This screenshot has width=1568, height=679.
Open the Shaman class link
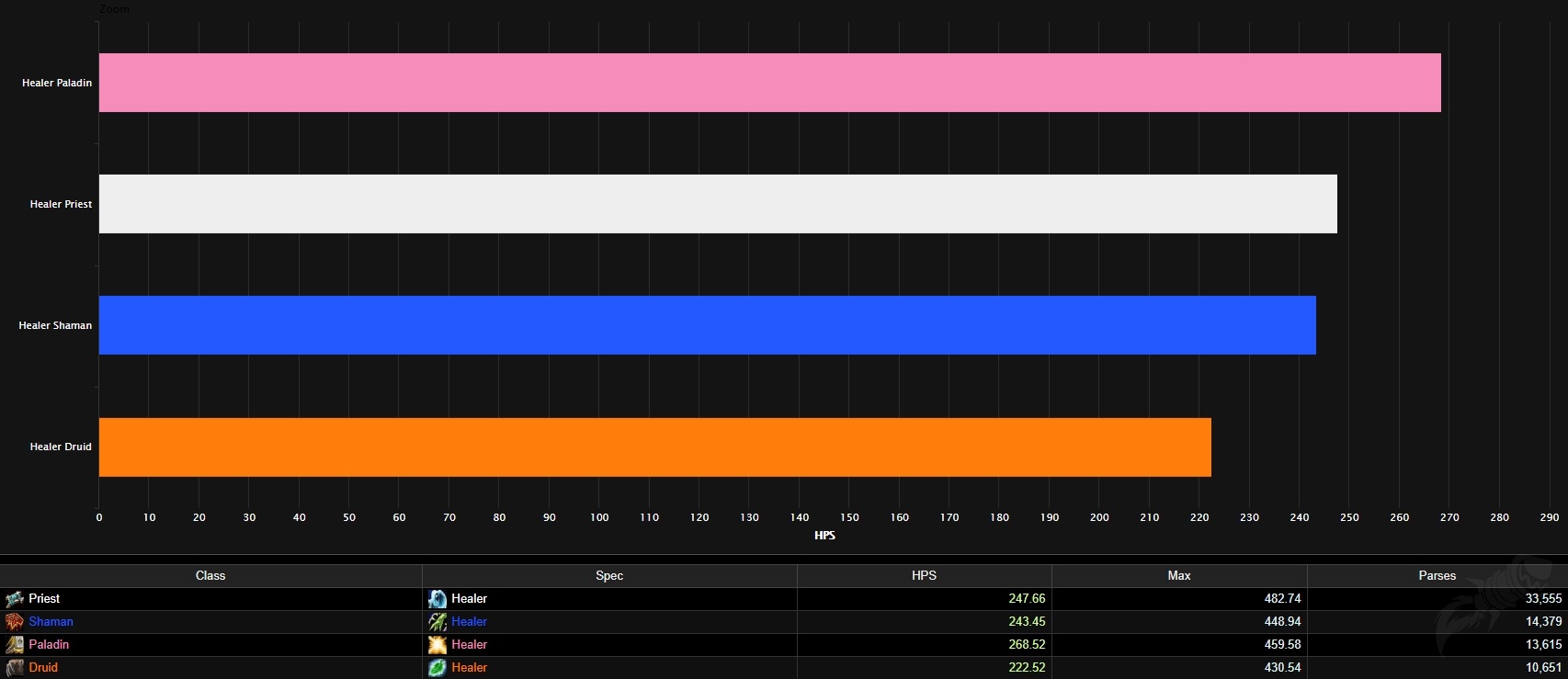pos(51,622)
